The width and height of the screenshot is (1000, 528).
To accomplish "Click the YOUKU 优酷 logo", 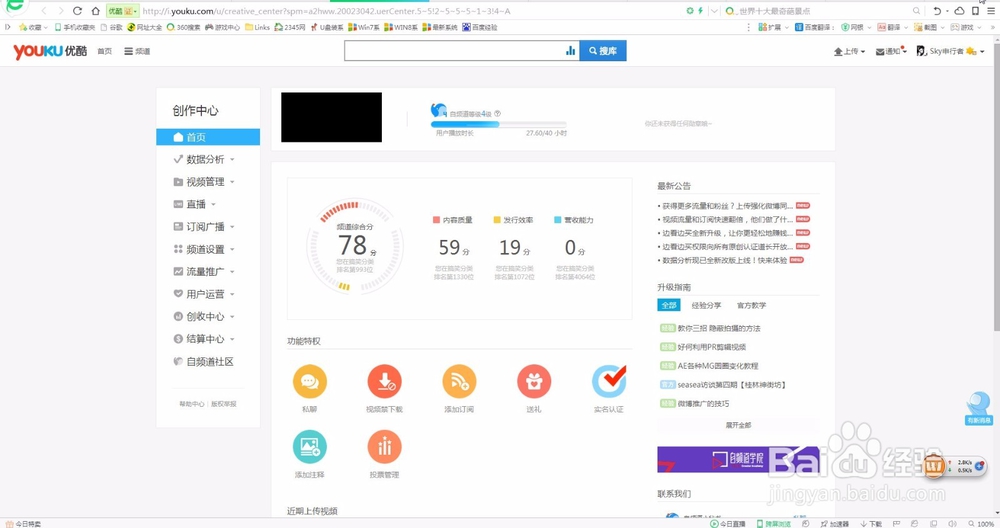I will (x=50, y=51).
